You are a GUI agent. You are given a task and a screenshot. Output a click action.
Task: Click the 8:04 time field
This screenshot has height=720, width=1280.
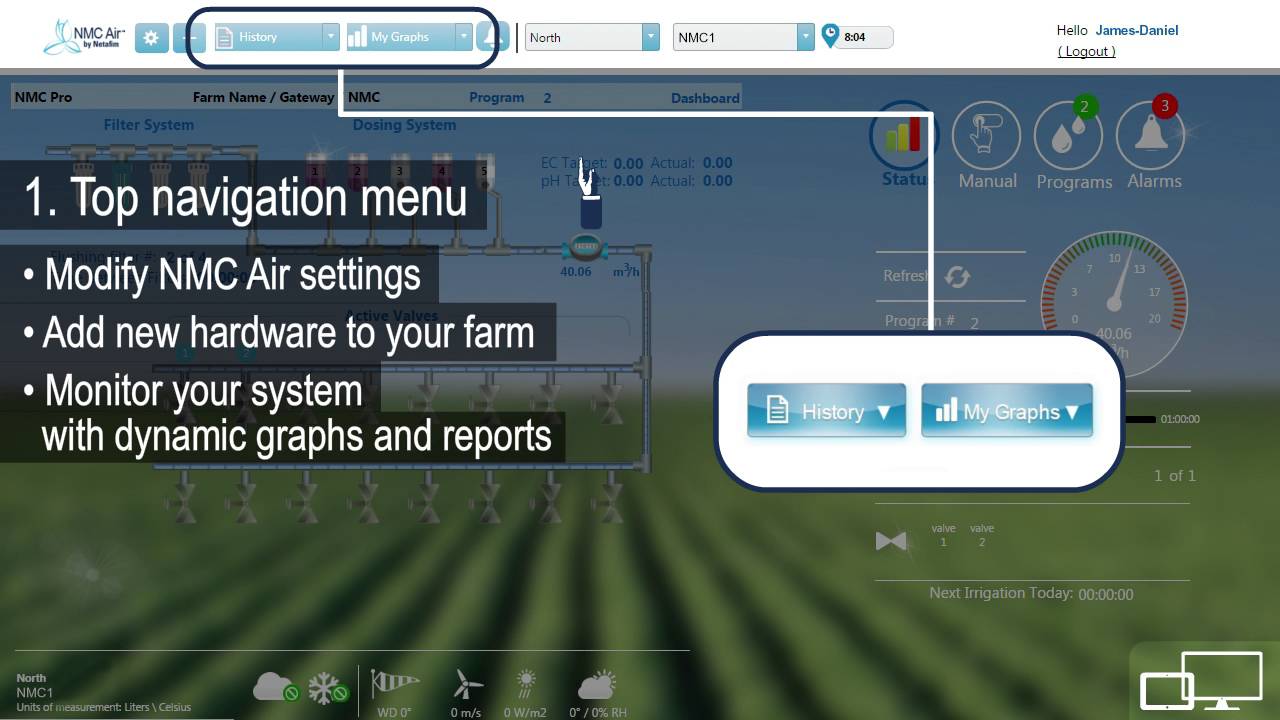pos(863,37)
